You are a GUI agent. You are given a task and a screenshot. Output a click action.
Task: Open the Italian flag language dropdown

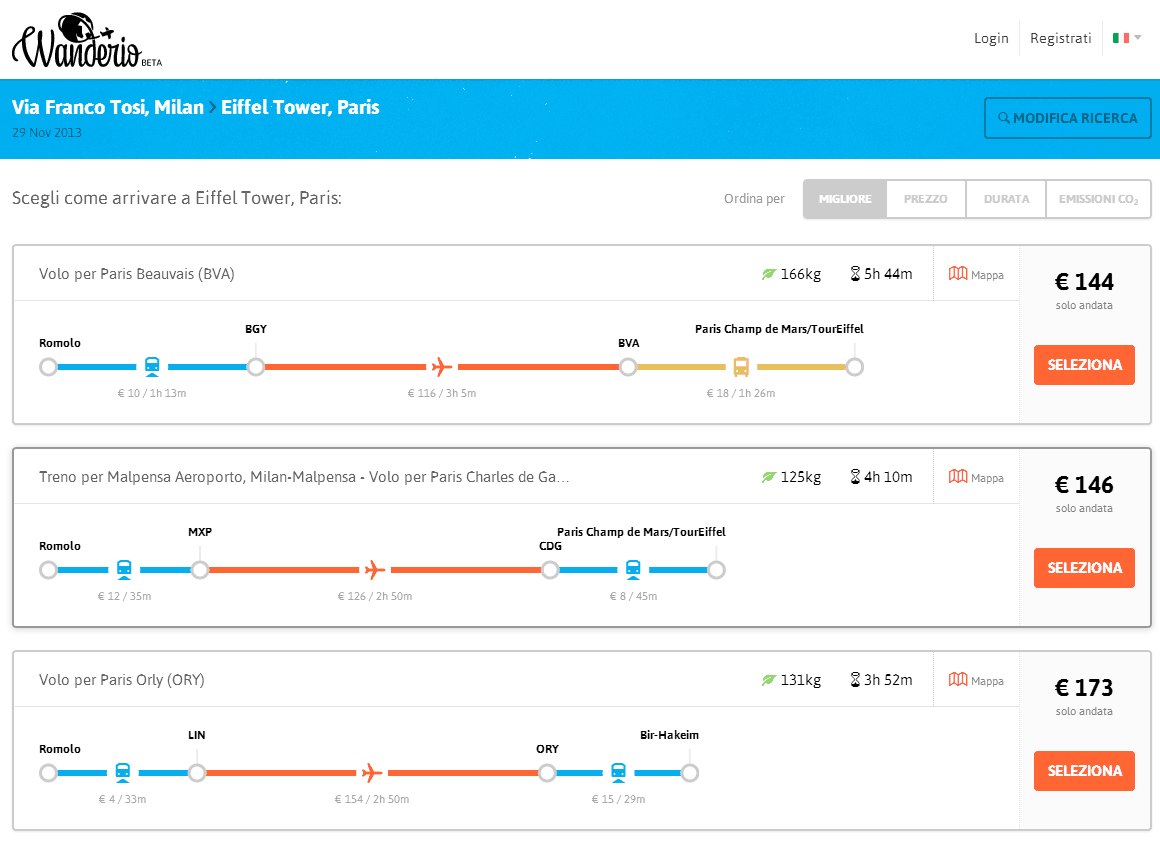coord(1127,38)
